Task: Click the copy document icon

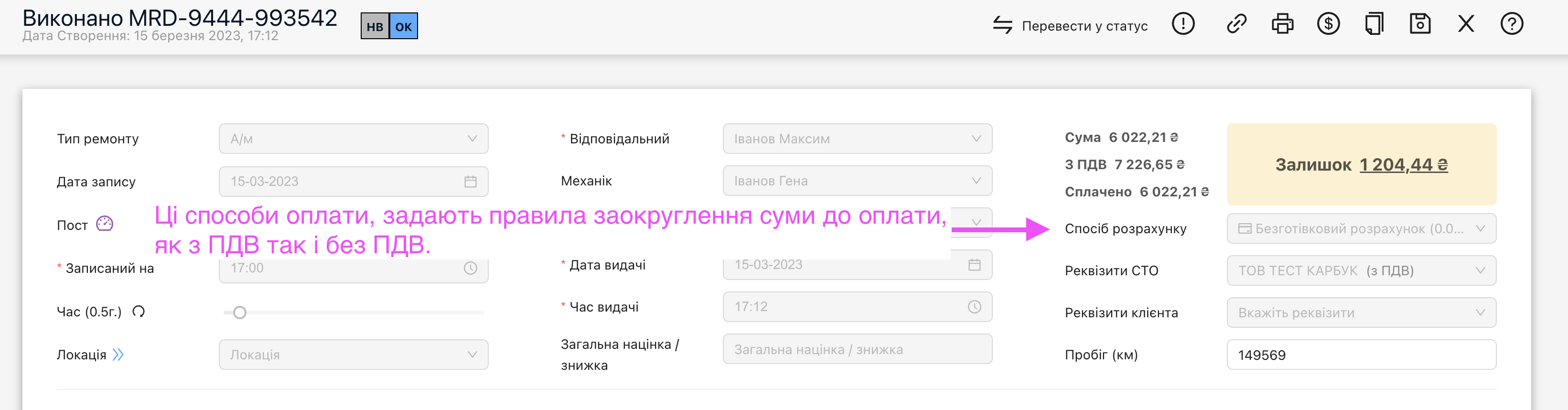Action: pyautogui.click(x=1374, y=24)
